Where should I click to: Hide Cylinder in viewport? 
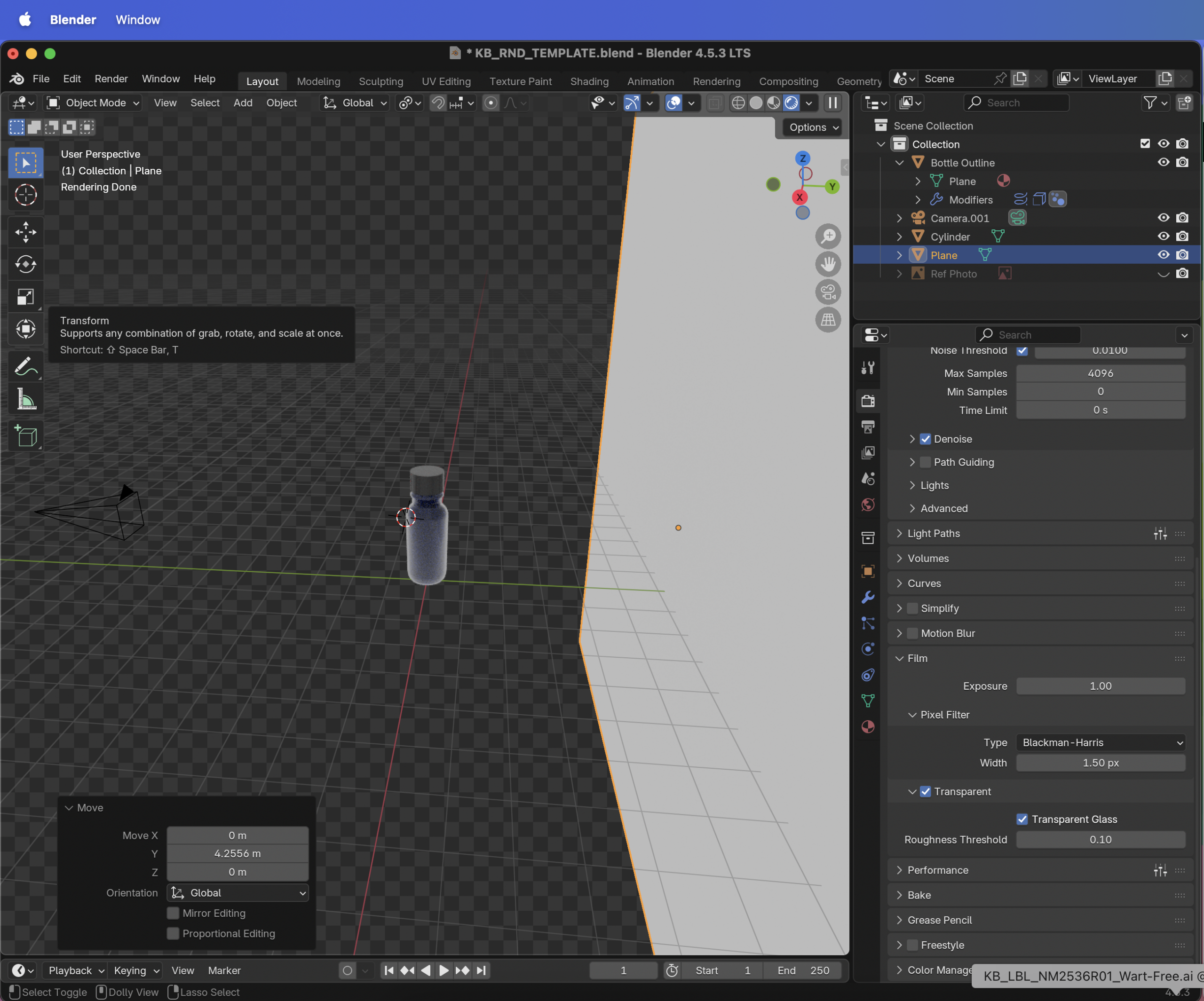tap(1163, 237)
